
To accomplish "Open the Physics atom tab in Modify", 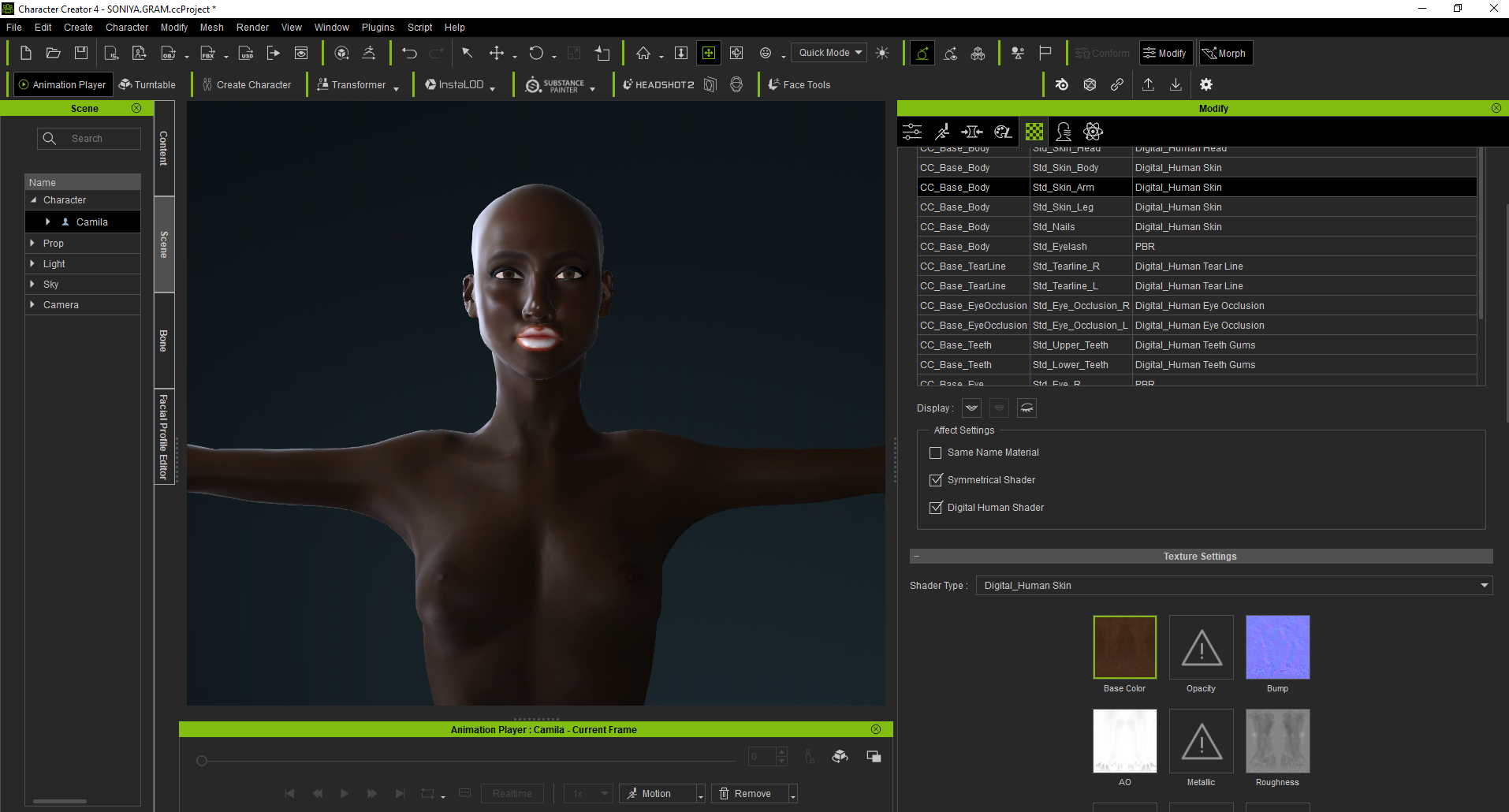I will click(1094, 132).
